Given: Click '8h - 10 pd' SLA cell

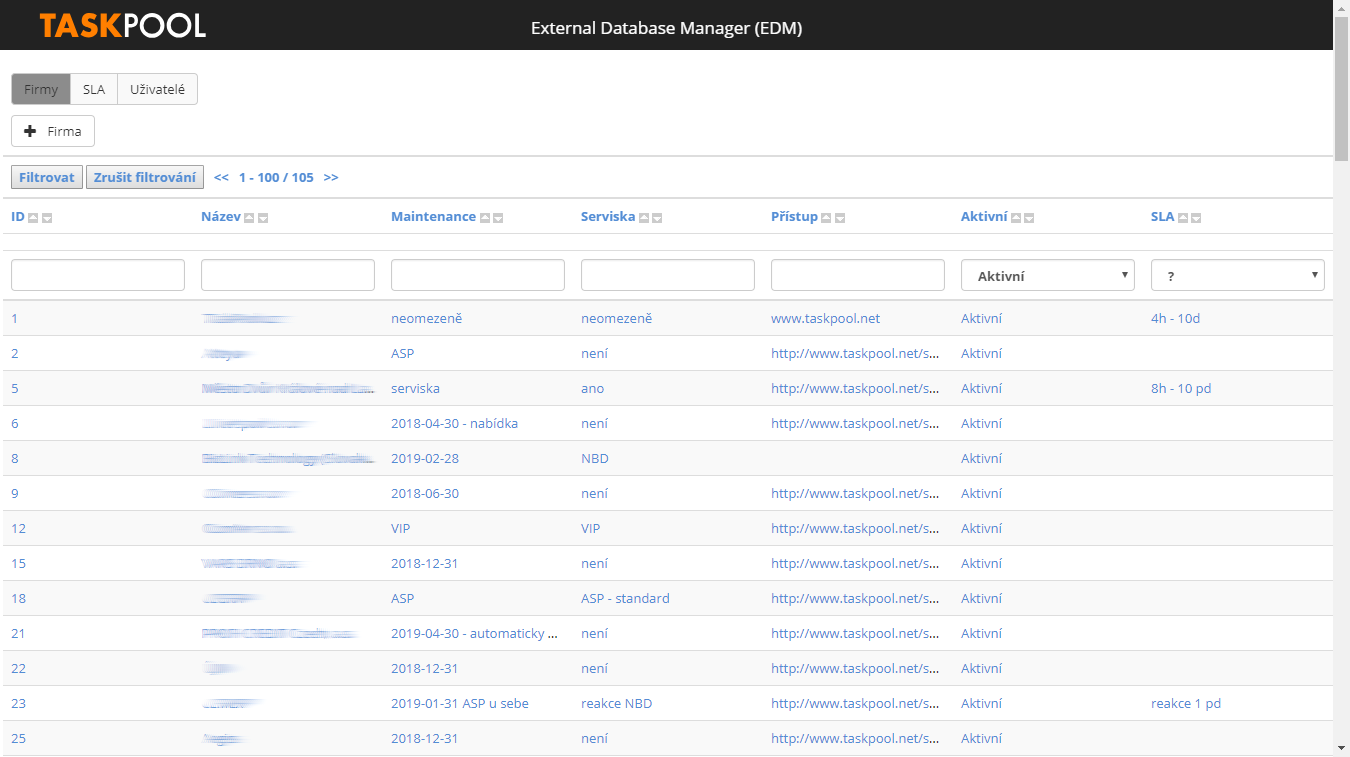Looking at the screenshot, I should point(1181,388).
